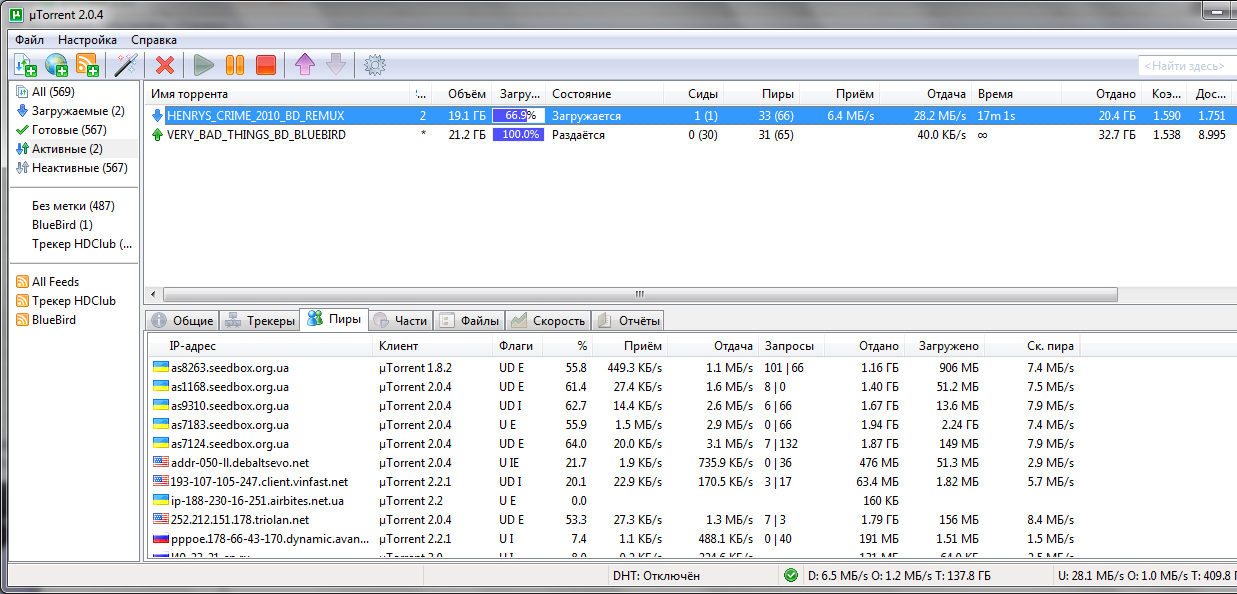The height and width of the screenshot is (594, 1237).
Task: Show the Скорость tab
Action: [x=547, y=321]
